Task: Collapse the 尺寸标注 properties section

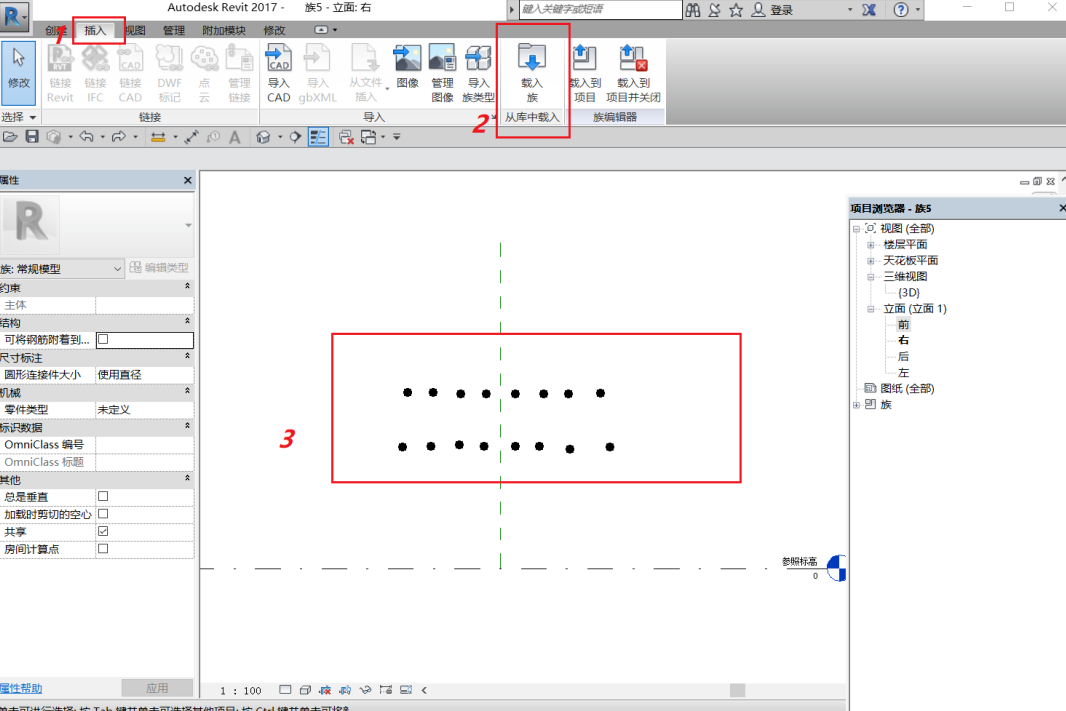Action: (x=187, y=356)
